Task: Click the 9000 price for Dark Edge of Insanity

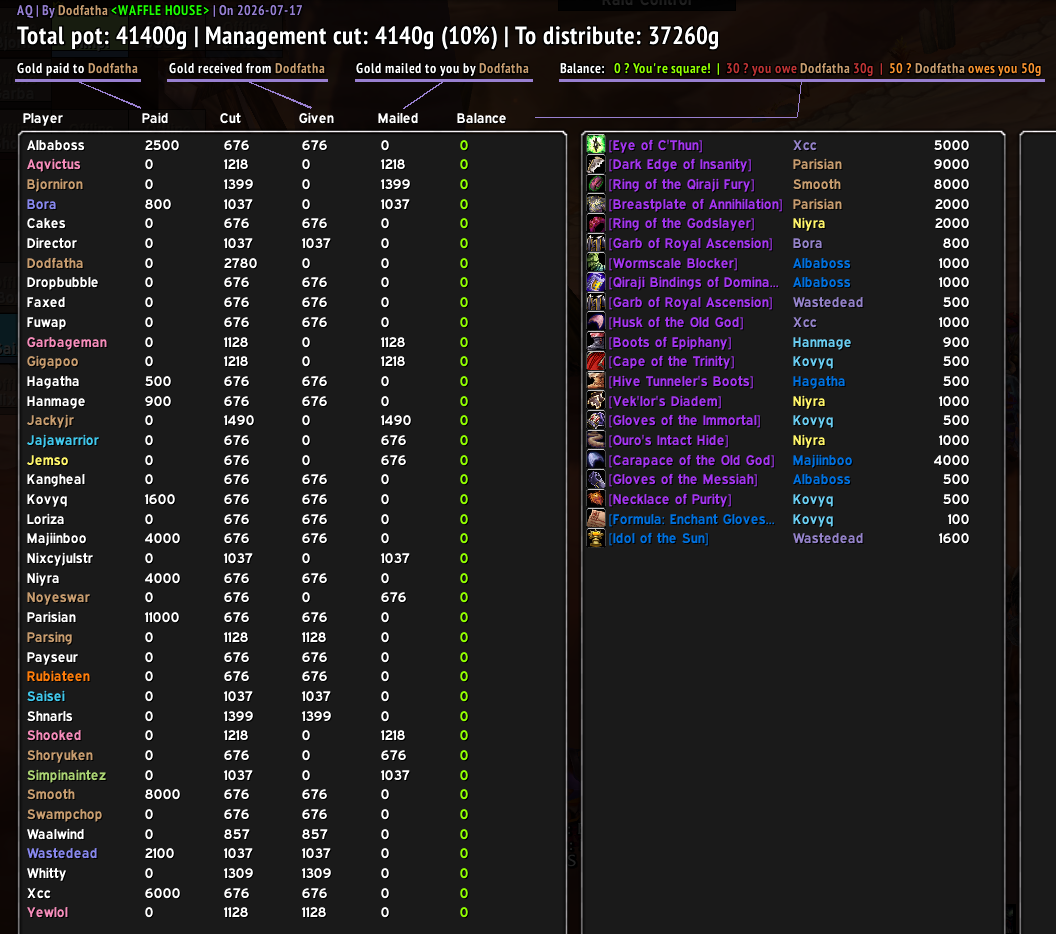Action: coord(952,165)
